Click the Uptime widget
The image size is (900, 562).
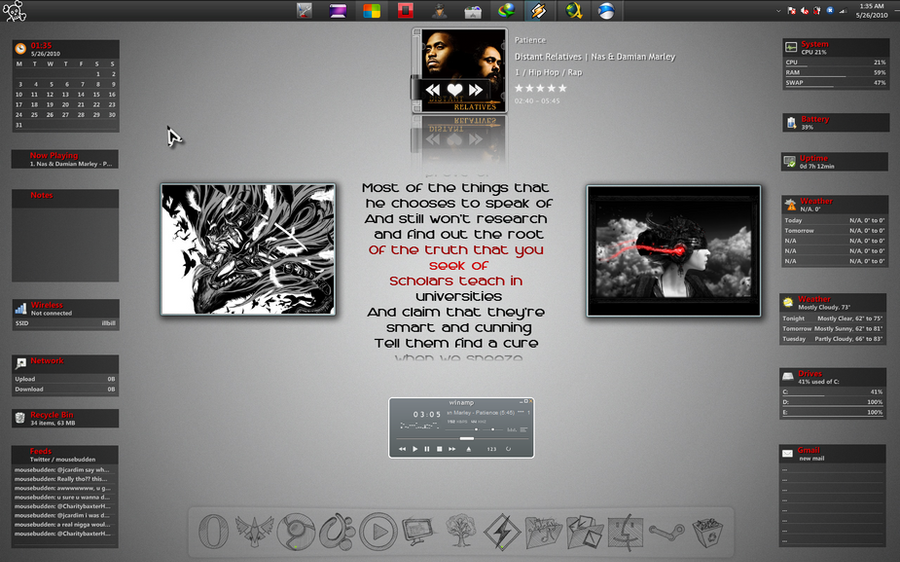[x=835, y=161]
